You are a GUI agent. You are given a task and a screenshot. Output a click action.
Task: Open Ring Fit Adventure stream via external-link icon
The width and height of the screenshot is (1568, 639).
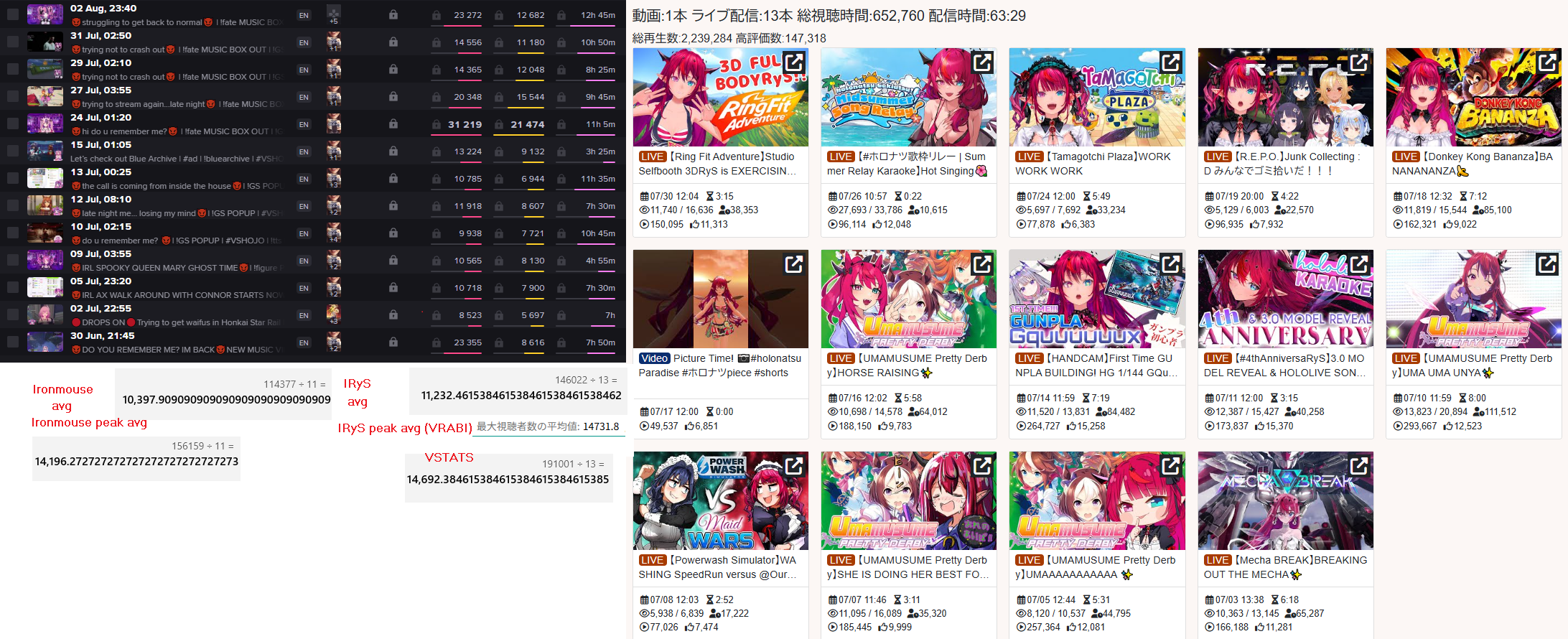pos(794,63)
